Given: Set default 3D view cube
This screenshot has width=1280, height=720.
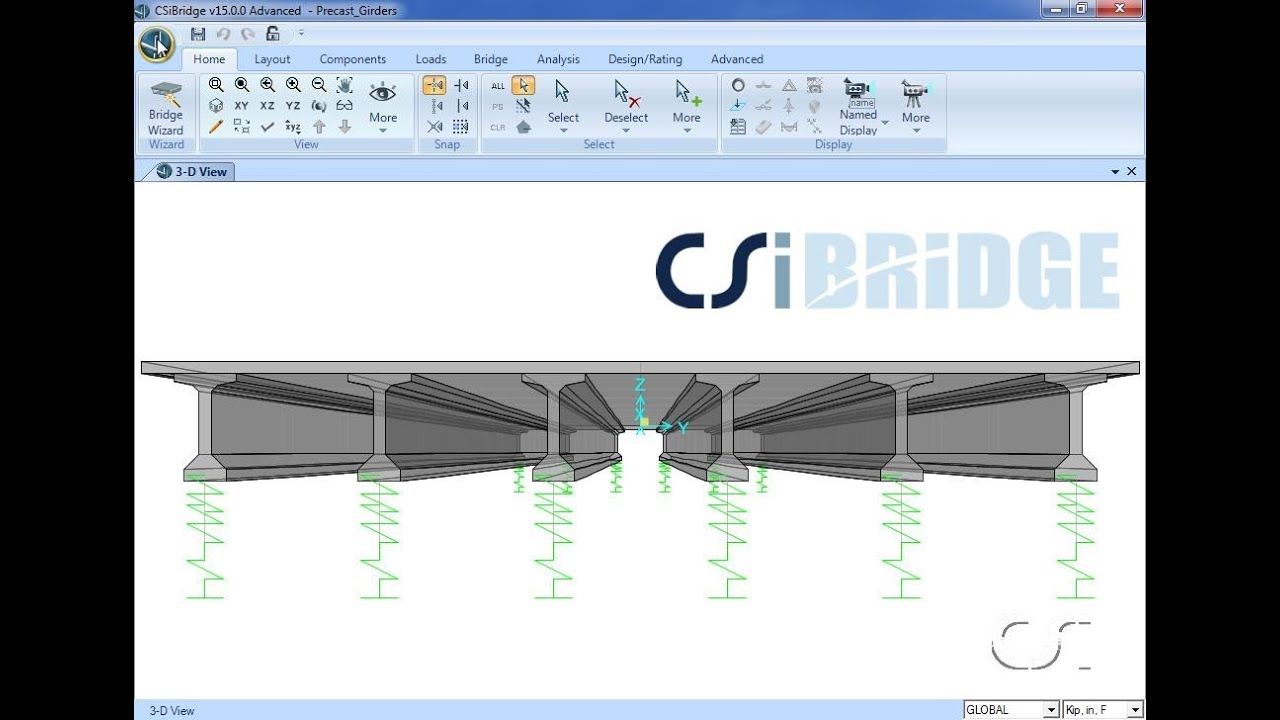Looking at the screenshot, I should 216,106.
